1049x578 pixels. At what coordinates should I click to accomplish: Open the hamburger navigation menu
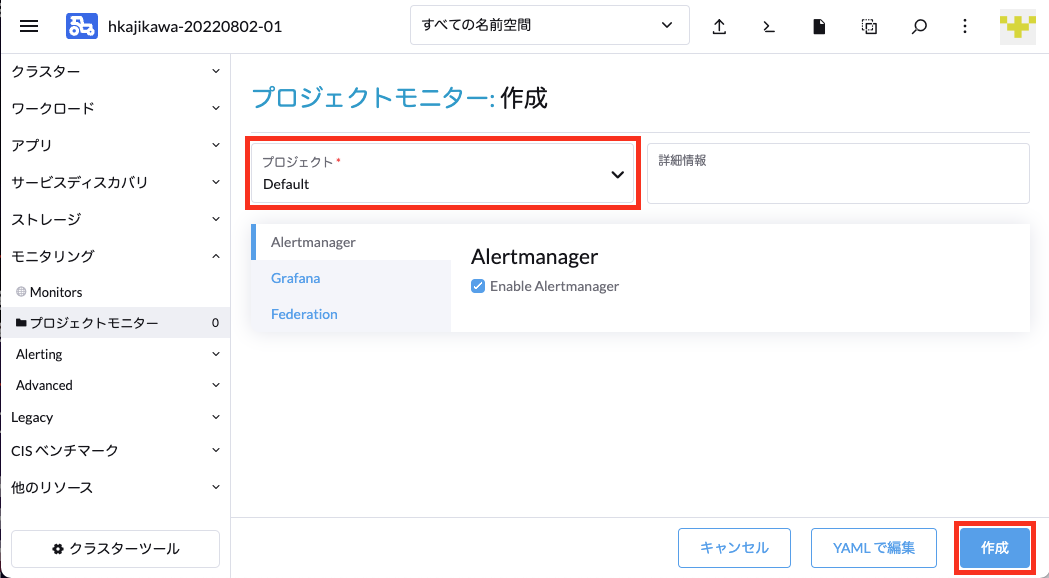pyautogui.click(x=29, y=26)
